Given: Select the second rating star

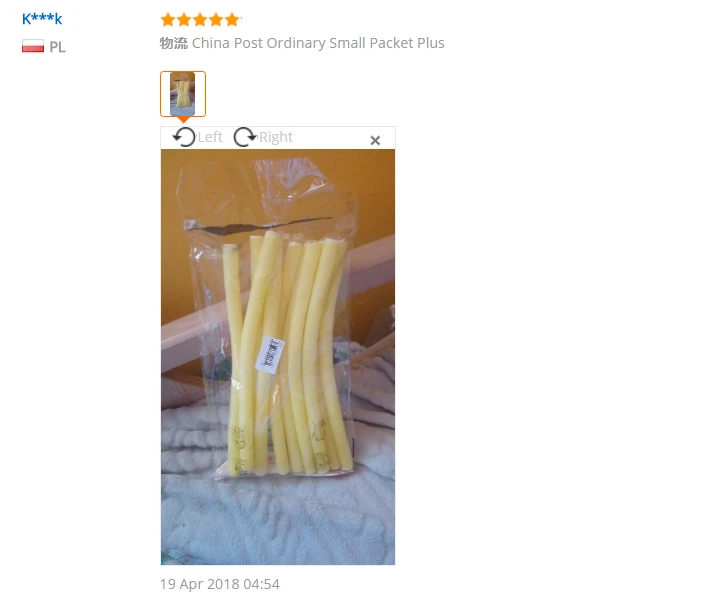Looking at the screenshot, I should (x=184, y=20).
